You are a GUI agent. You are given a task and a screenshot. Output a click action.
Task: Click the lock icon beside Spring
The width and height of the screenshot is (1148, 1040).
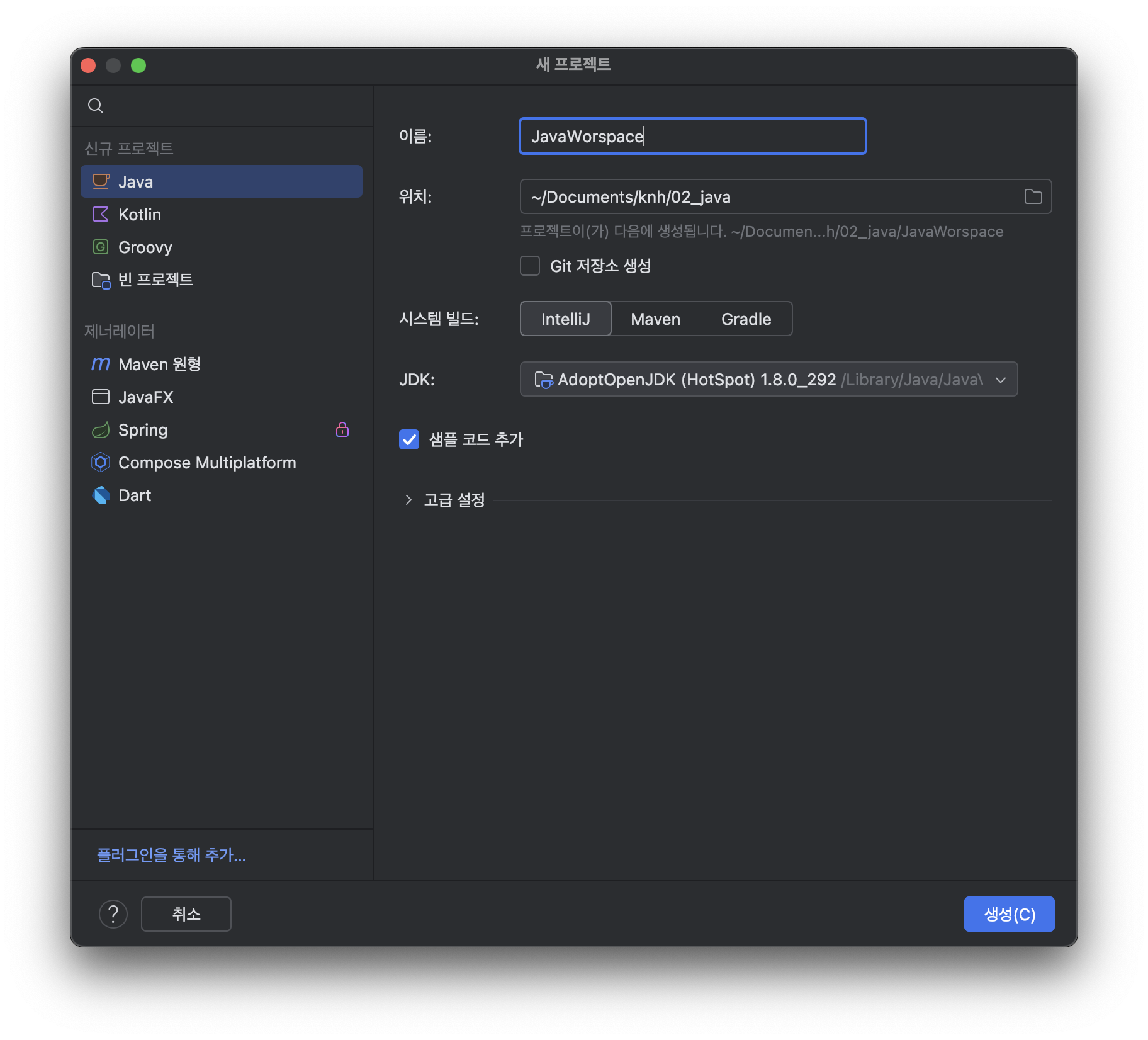point(342,429)
